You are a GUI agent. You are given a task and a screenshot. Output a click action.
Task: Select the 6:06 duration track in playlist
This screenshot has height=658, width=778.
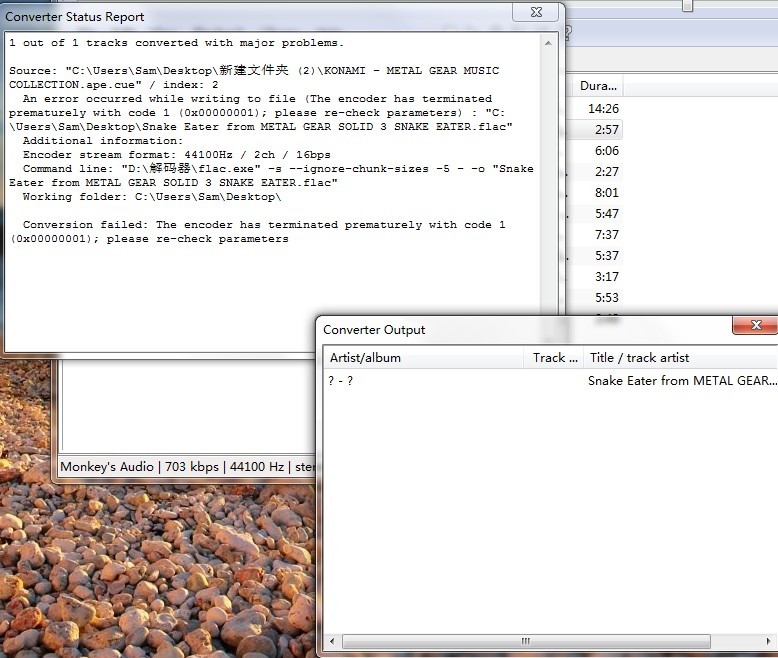pyautogui.click(x=607, y=150)
